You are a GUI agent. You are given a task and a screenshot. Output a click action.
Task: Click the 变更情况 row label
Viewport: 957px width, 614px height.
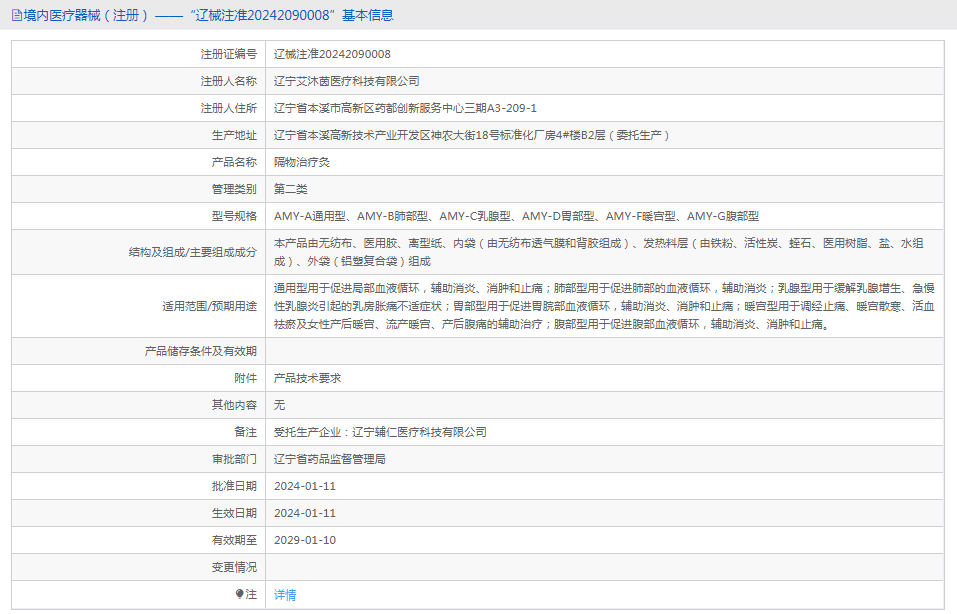[234, 567]
